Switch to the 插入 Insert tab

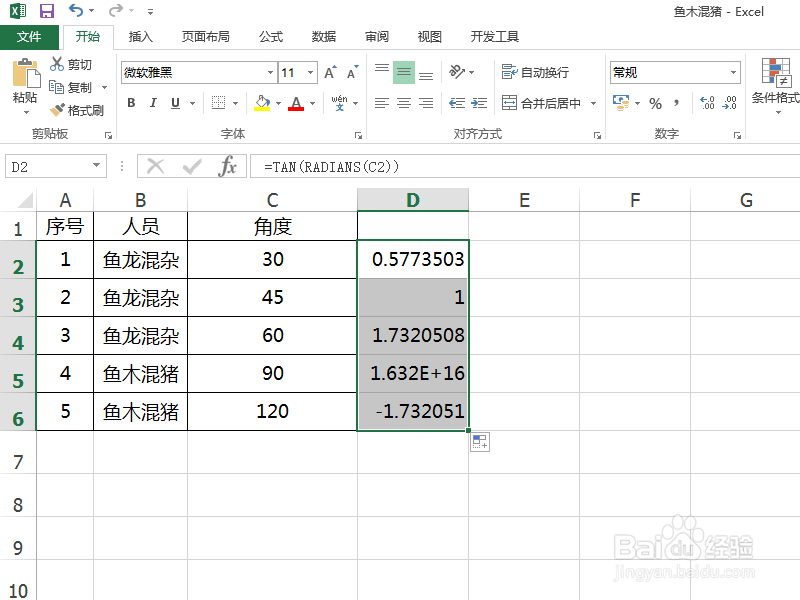[x=140, y=37]
